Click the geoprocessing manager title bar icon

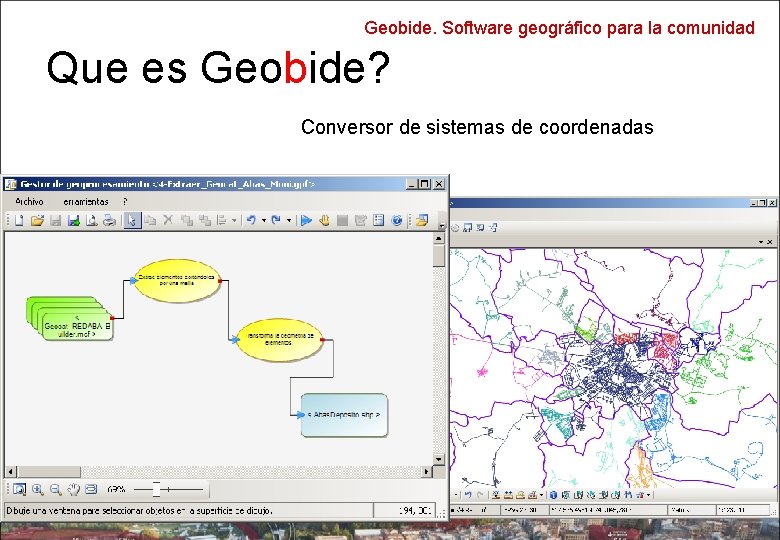click(x=10, y=184)
